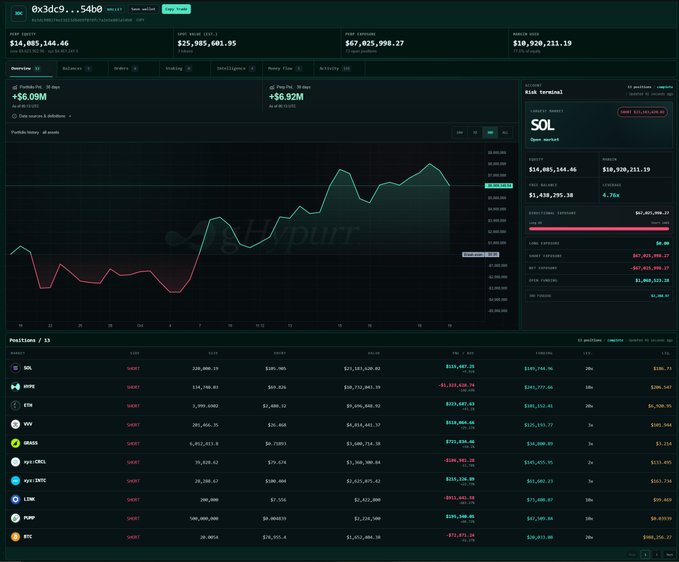Click the Spot value $25,985,601.95
The height and width of the screenshot is (562, 679).
[x=207, y=43]
